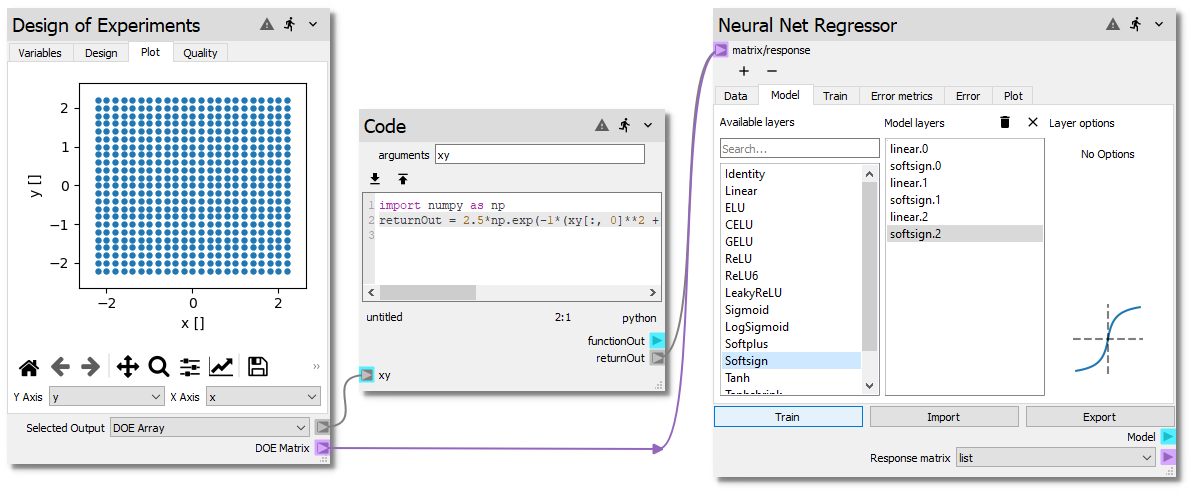Click the Save figure floppy disk icon
This screenshot has height=501, width=1191.
257,367
